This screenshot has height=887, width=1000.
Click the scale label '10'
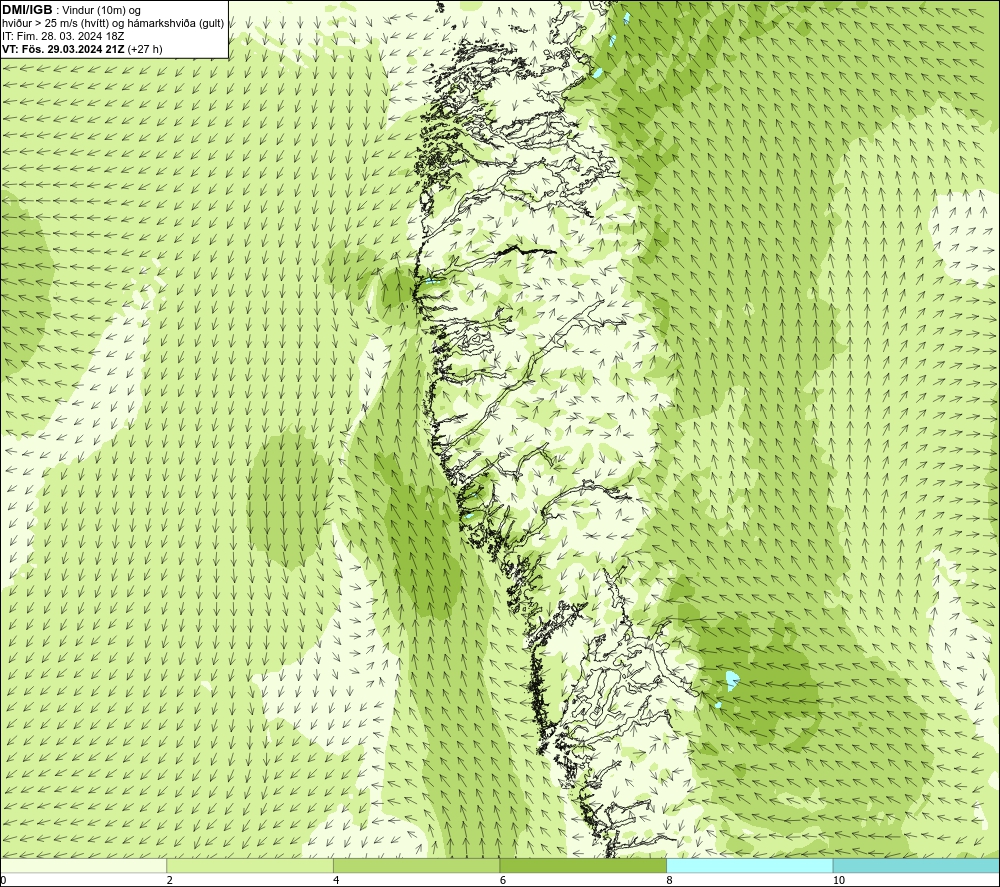point(839,880)
